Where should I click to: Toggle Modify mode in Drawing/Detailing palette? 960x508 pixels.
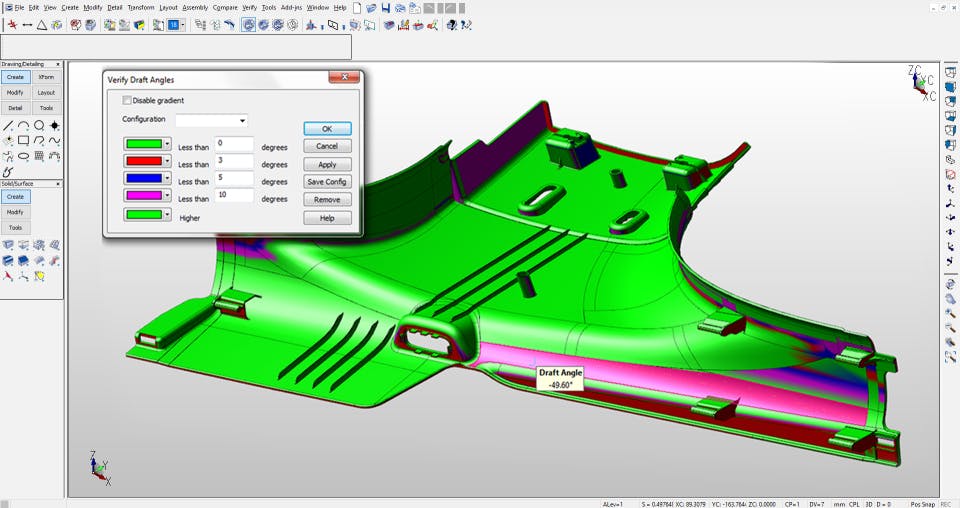[15, 92]
